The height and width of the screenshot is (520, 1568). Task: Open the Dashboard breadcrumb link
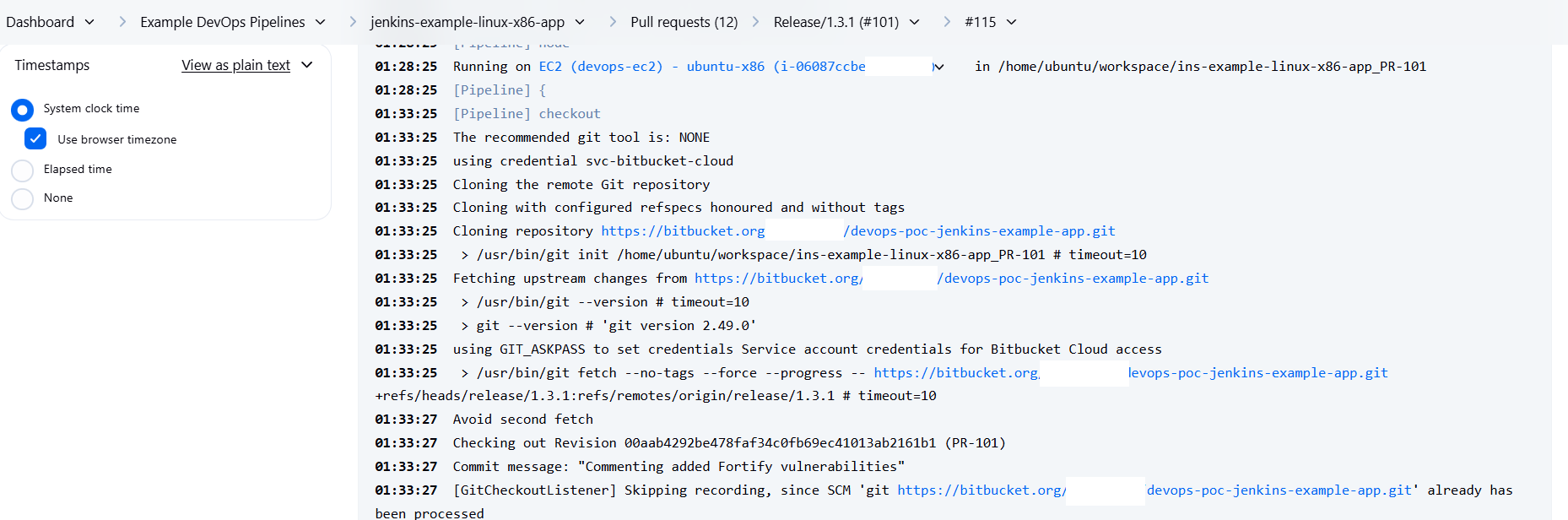[40, 22]
